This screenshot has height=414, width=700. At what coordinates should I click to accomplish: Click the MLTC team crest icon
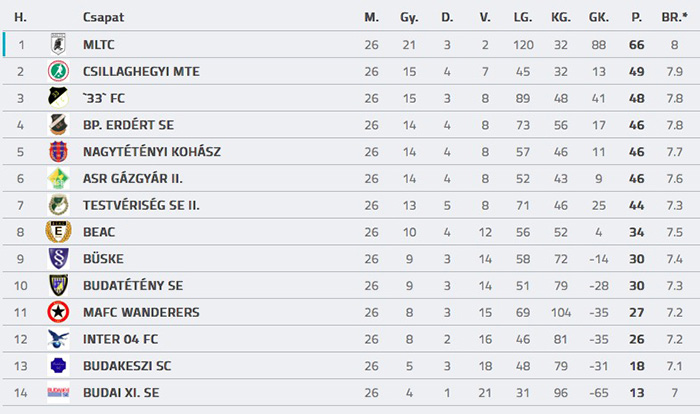tap(58, 44)
